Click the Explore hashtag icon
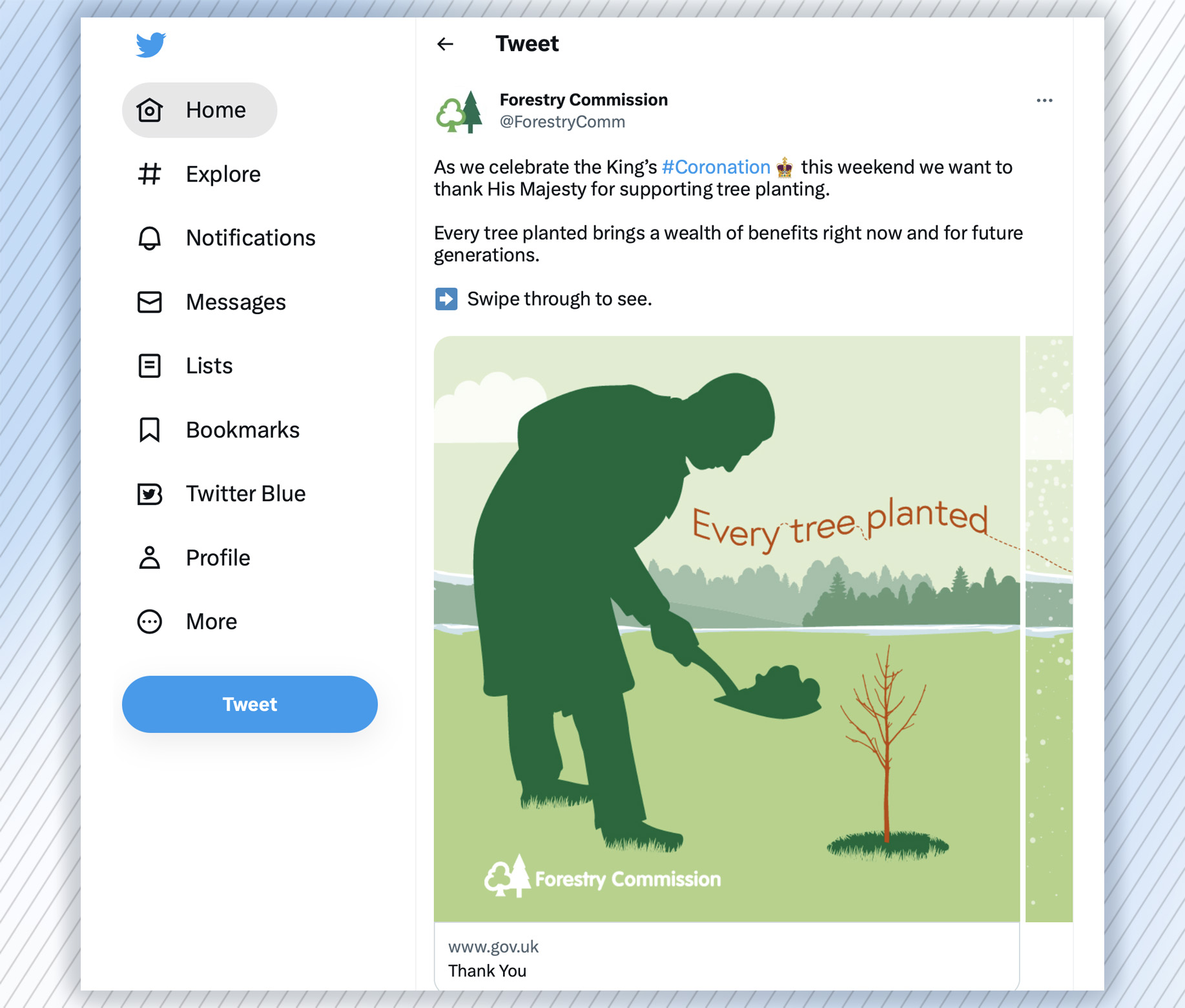1185x1008 pixels. 149,174
